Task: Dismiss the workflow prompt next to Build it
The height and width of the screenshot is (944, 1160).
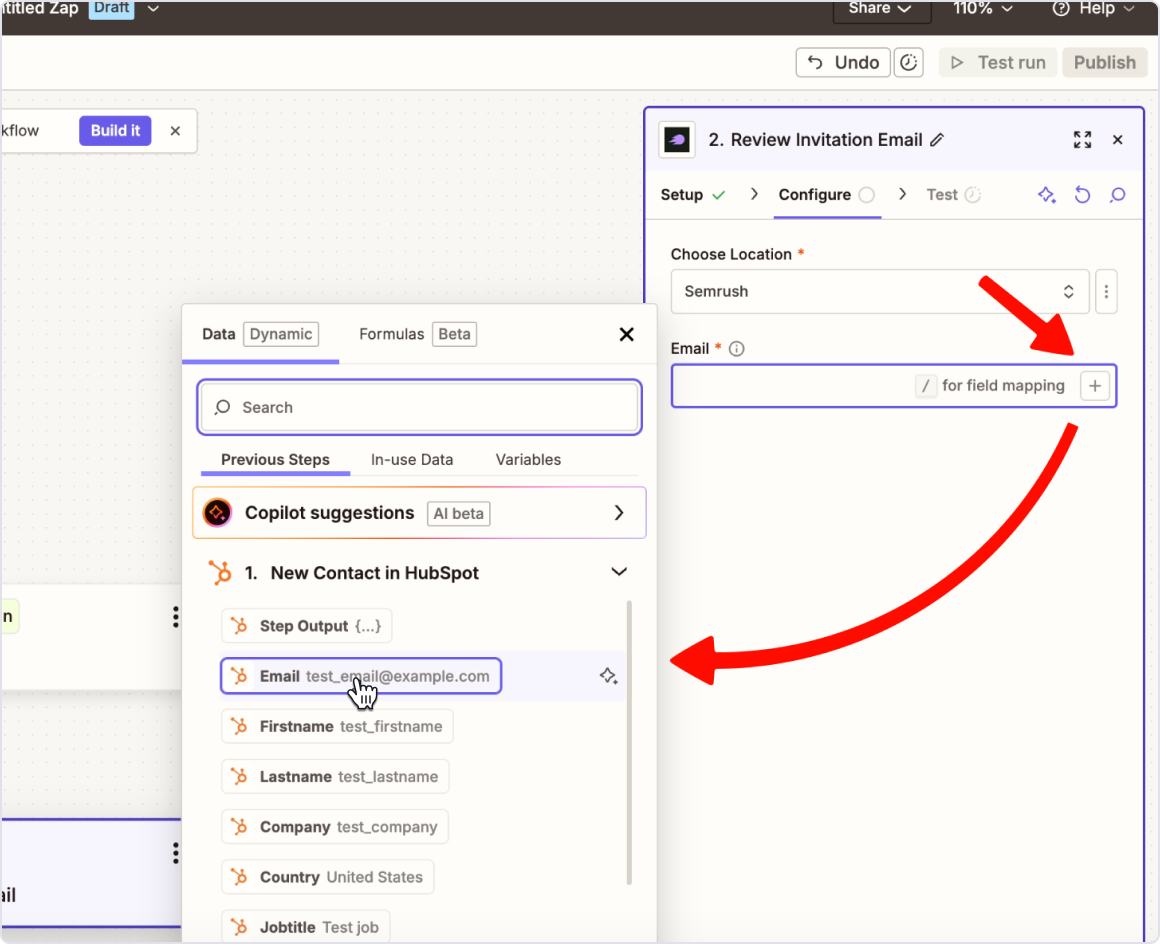Action: click(x=175, y=131)
